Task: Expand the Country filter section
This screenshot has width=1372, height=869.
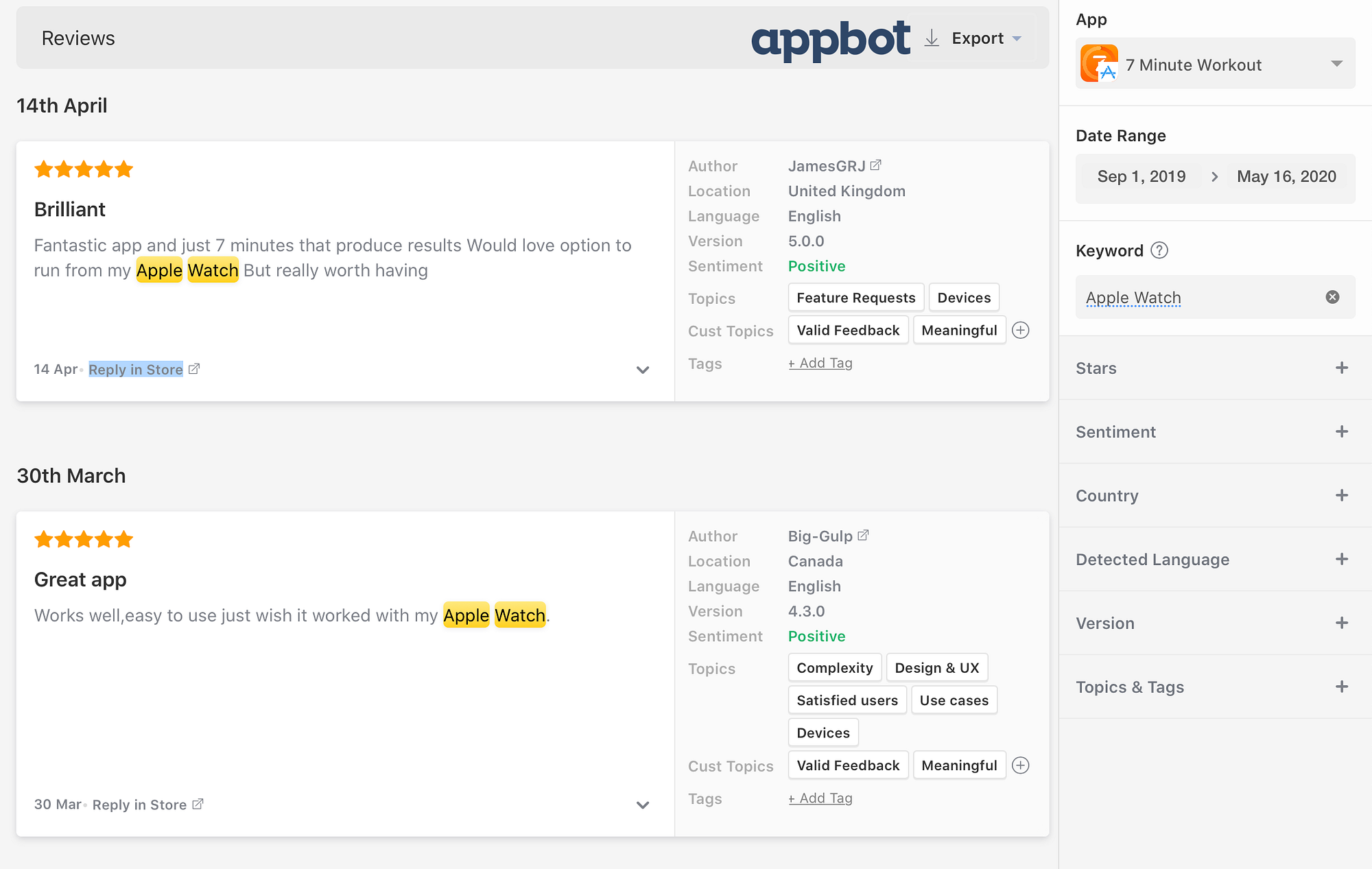Action: click(x=1342, y=496)
